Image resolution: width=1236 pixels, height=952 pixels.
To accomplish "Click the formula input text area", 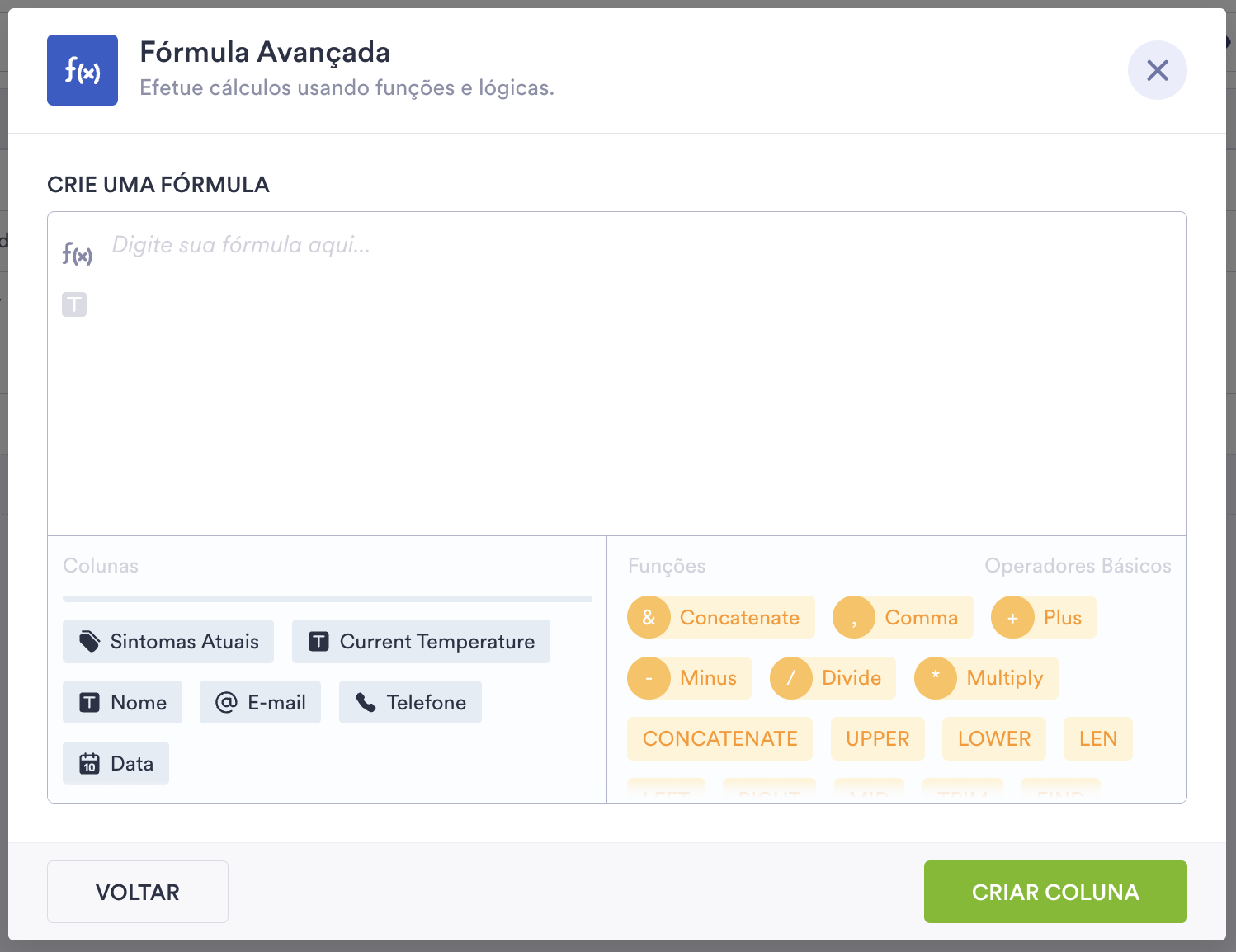I will (627, 371).
